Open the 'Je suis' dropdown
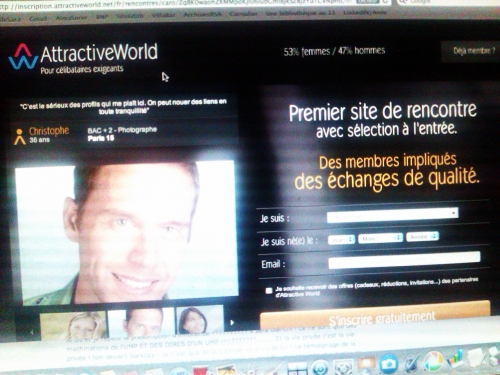Viewport: 500px width, 375px height. click(x=392, y=215)
